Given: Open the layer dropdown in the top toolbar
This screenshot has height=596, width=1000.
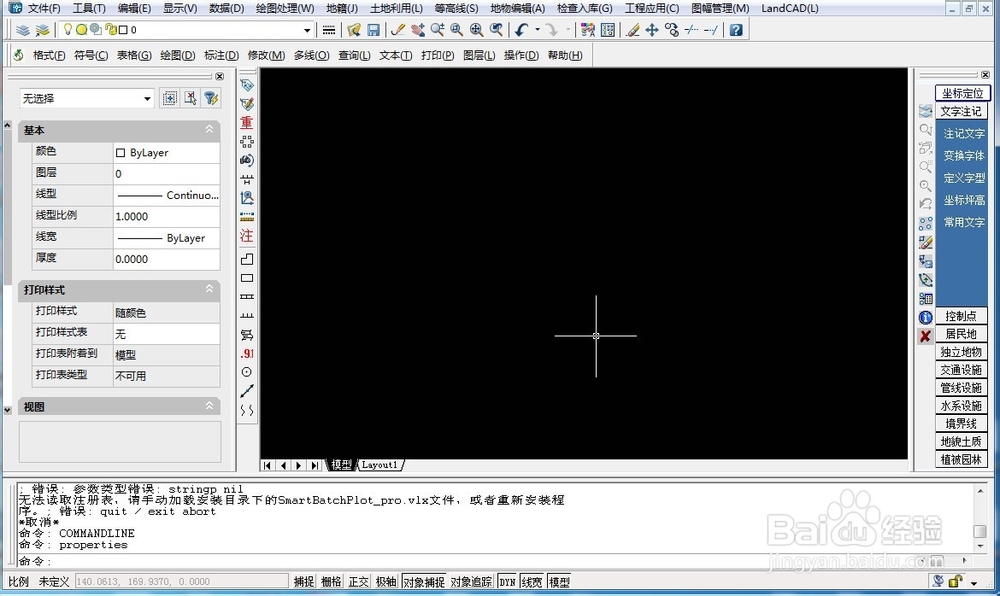Looking at the screenshot, I should [x=307, y=30].
